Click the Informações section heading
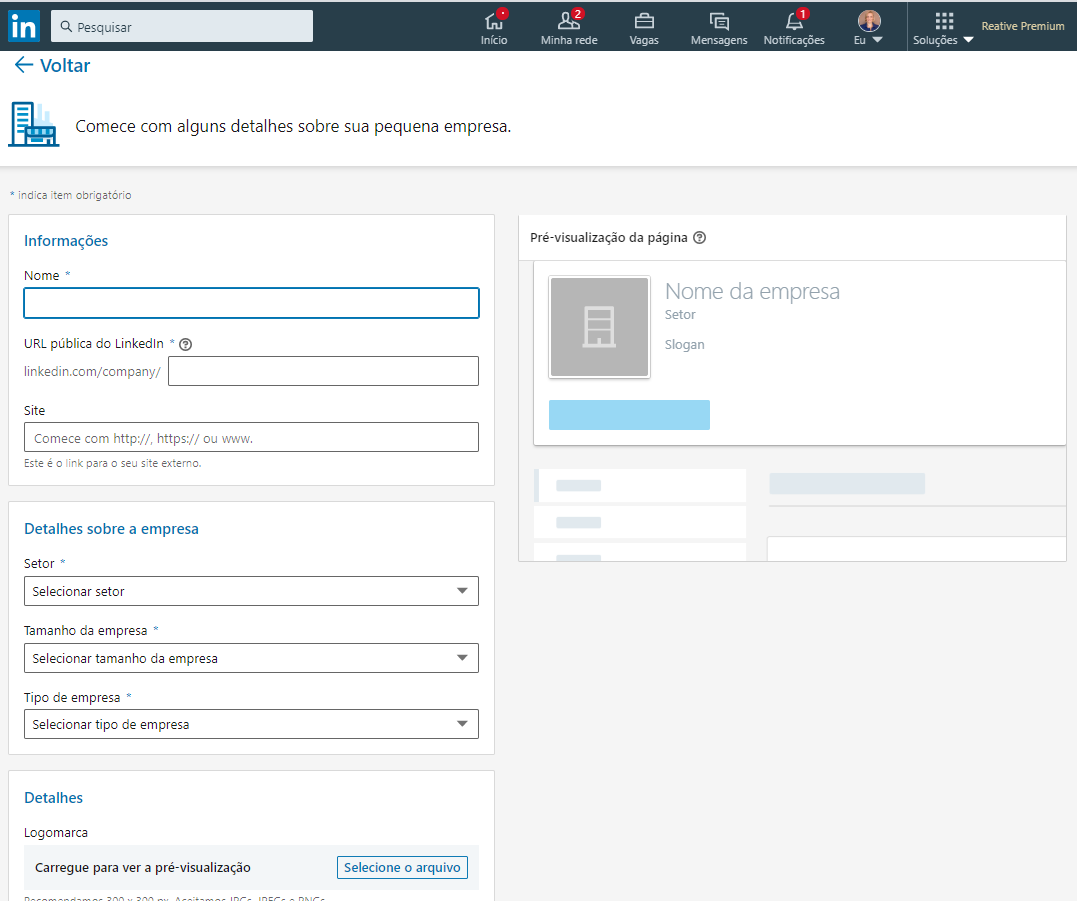The height and width of the screenshot is (901, 1077). pyautogui.click(x=66, y=241)
